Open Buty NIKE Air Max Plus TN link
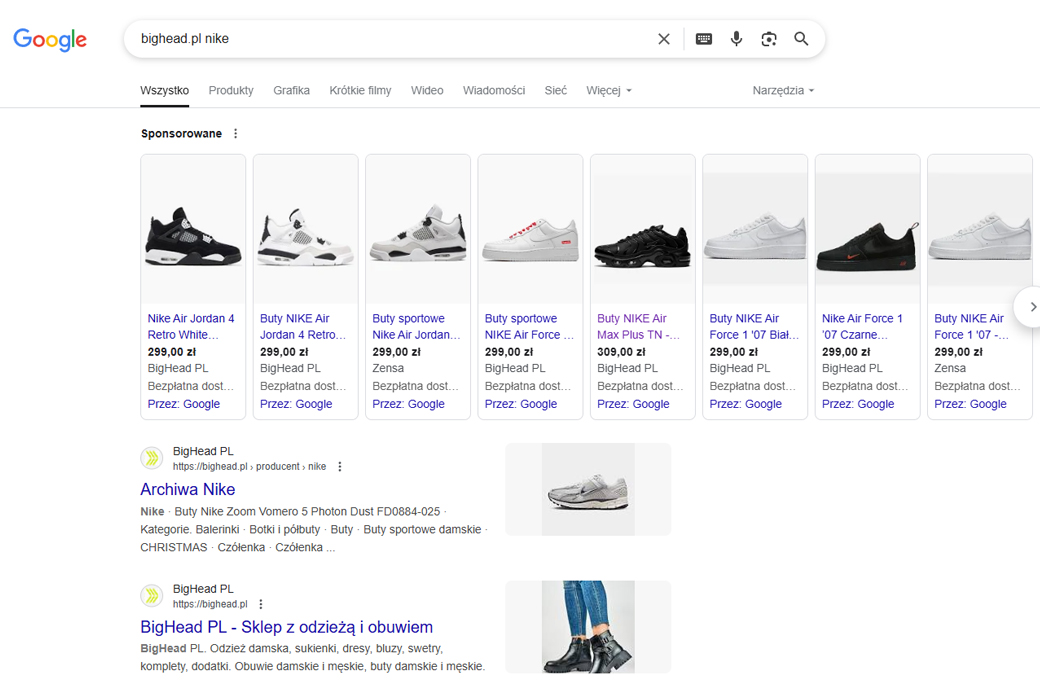Screen dimensions: 1040x680 click(x=638, y=326)
